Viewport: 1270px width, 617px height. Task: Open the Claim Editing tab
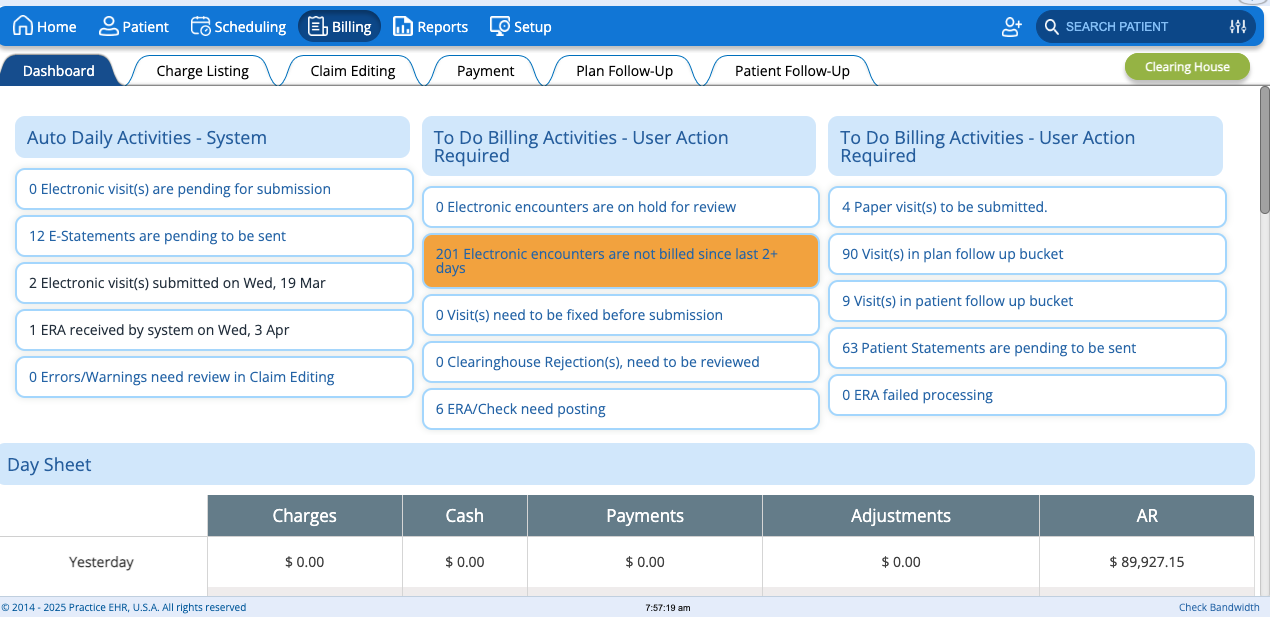[x=353, y=71]
